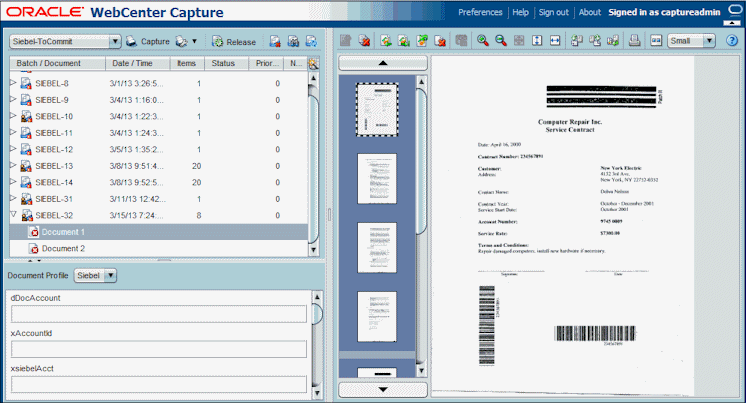Click the blue help question mark icon
The height and width of the screenshot is (403, 746).
732,41
